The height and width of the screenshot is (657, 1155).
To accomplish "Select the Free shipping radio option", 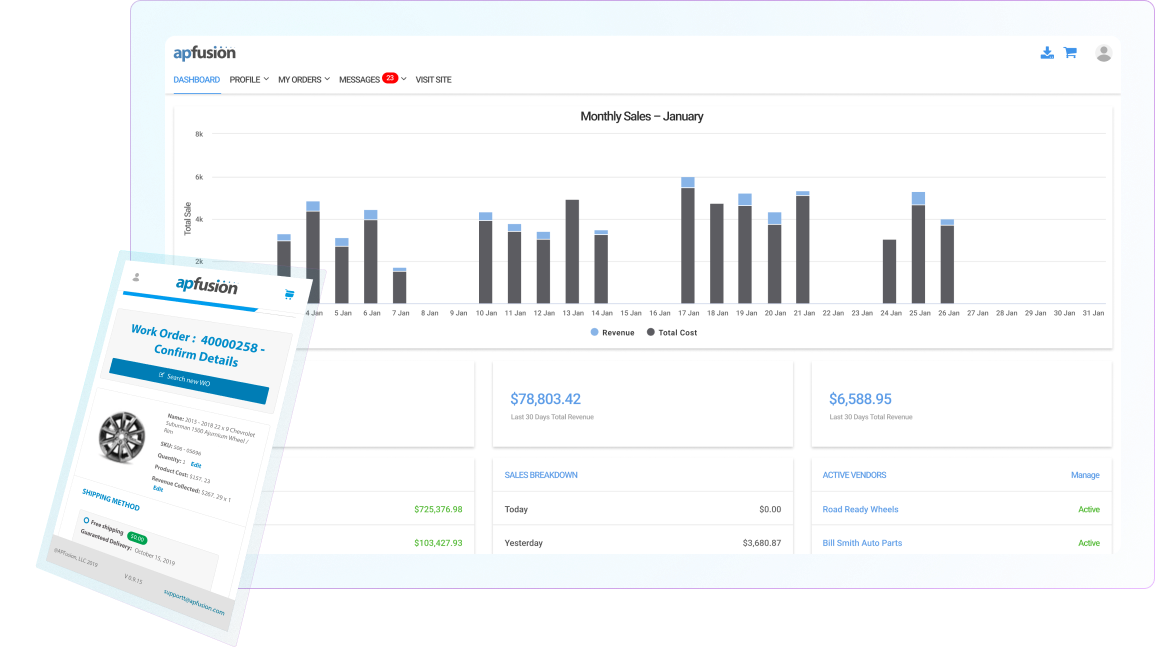I will 86,520.
